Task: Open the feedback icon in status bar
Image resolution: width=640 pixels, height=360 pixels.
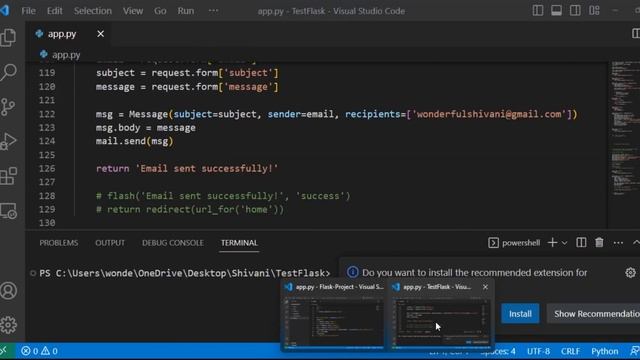Action: [635, 351]
